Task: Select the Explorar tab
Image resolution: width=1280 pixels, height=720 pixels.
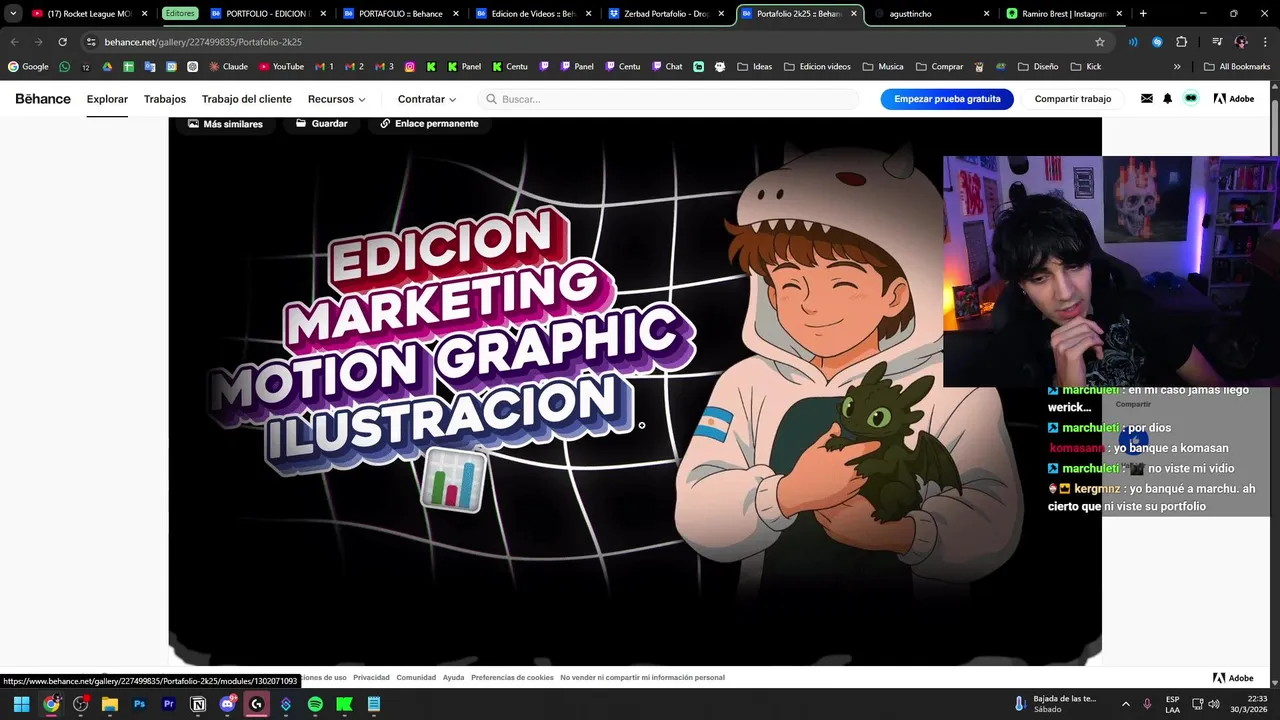Action: tap(107, 99)
